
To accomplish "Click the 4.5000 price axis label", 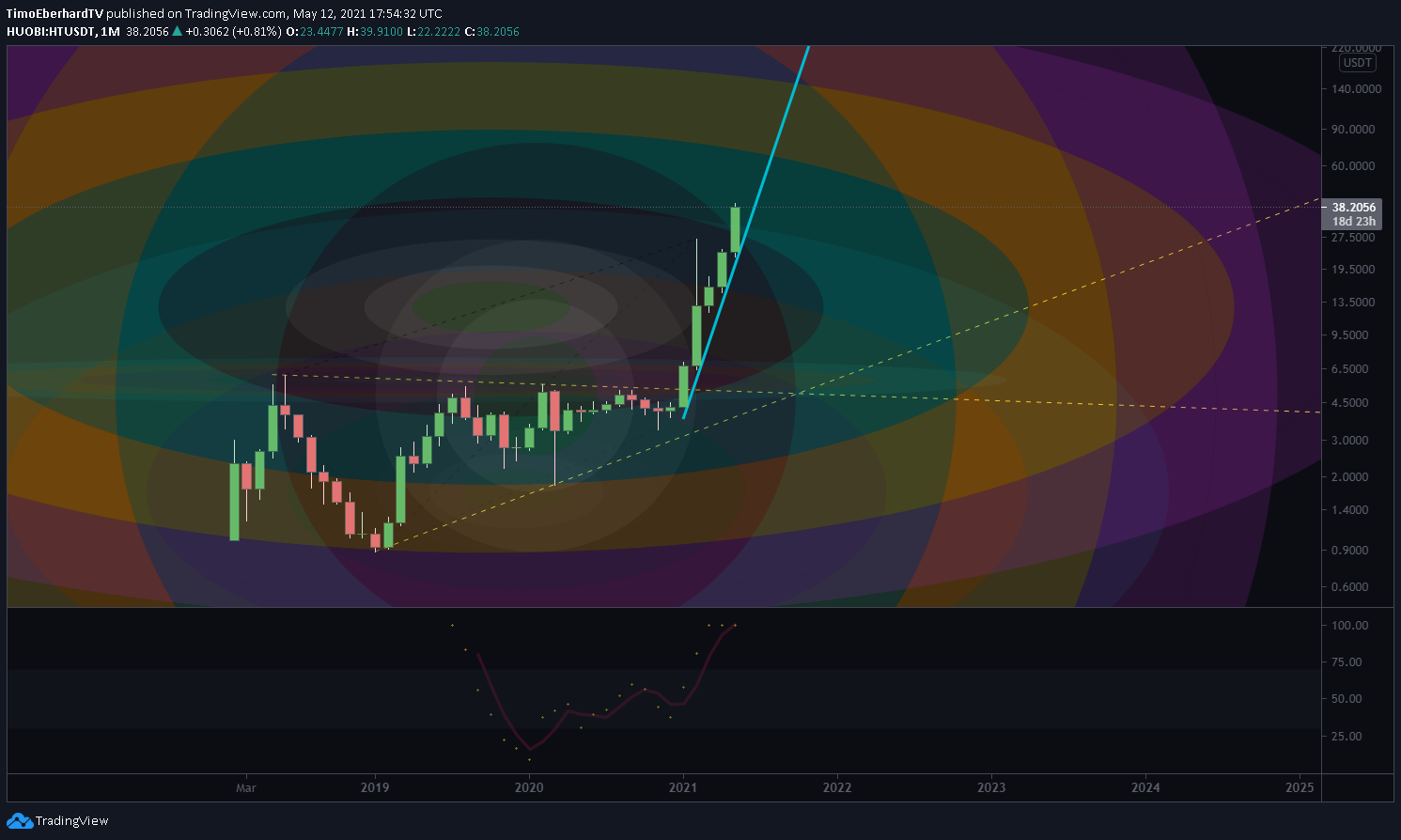I will [1350, 403].
